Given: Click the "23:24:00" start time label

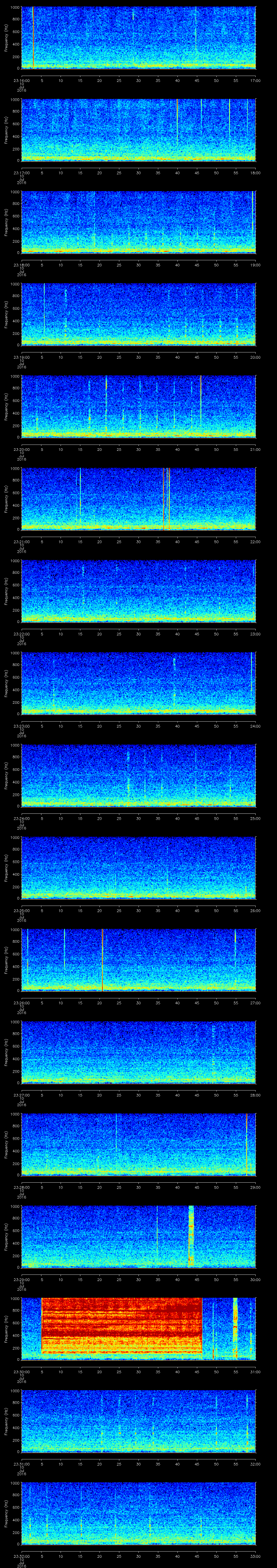Looking at the screenshot, I should coord(21,818).
